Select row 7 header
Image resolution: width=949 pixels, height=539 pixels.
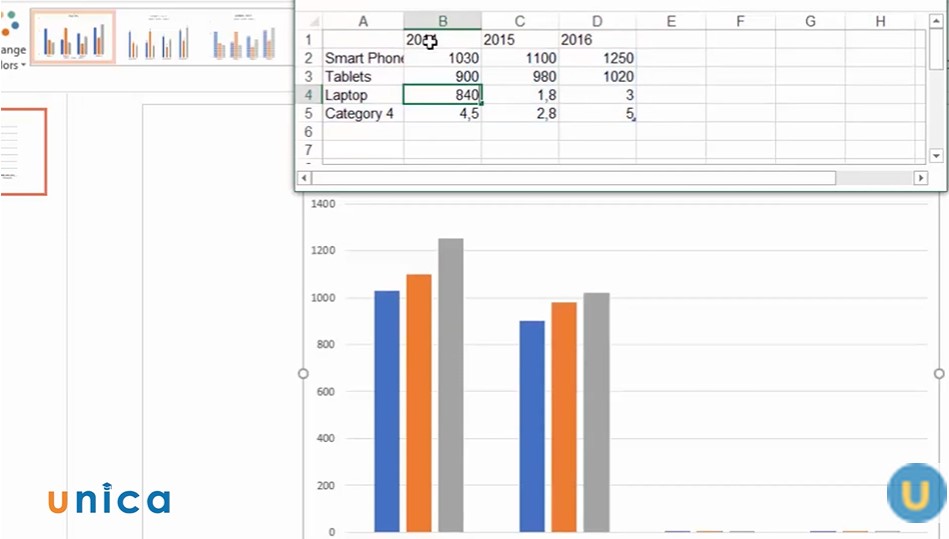[x=309, y=150]
